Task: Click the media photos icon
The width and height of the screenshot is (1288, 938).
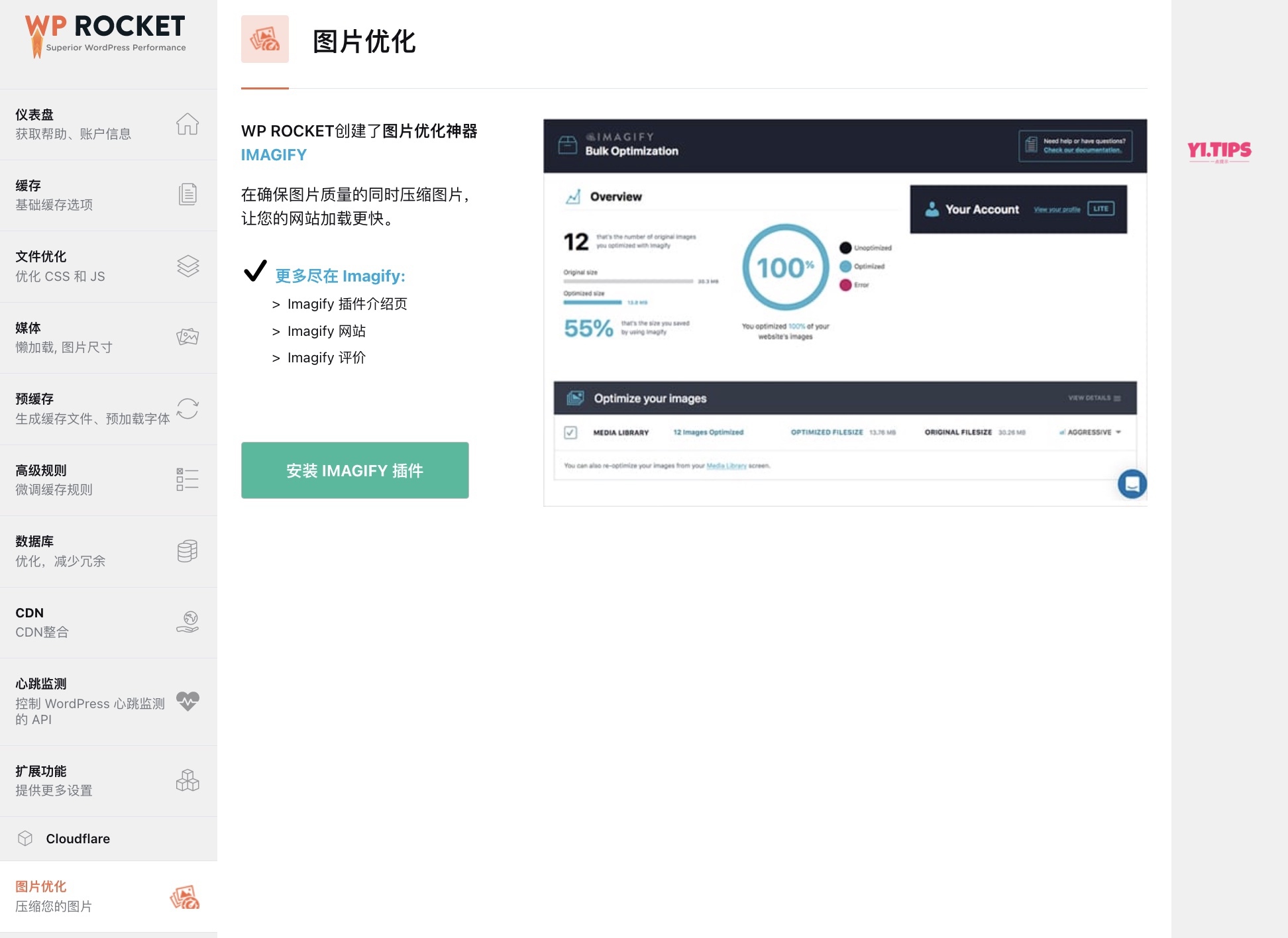Action: [x=188, y=337]
